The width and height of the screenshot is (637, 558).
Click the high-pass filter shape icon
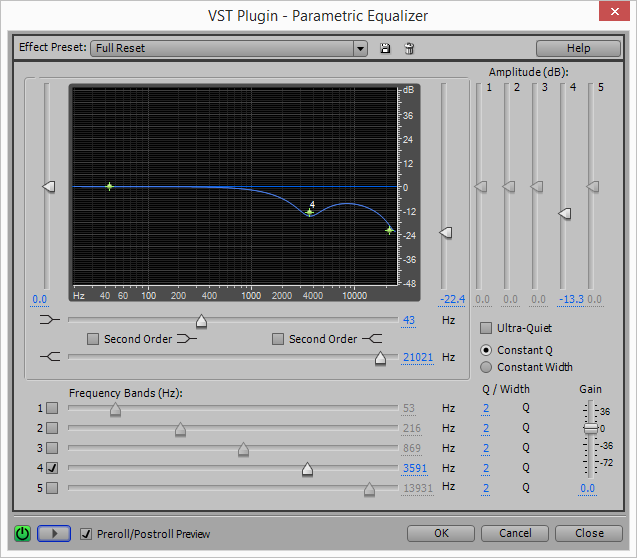coord(48,321)
